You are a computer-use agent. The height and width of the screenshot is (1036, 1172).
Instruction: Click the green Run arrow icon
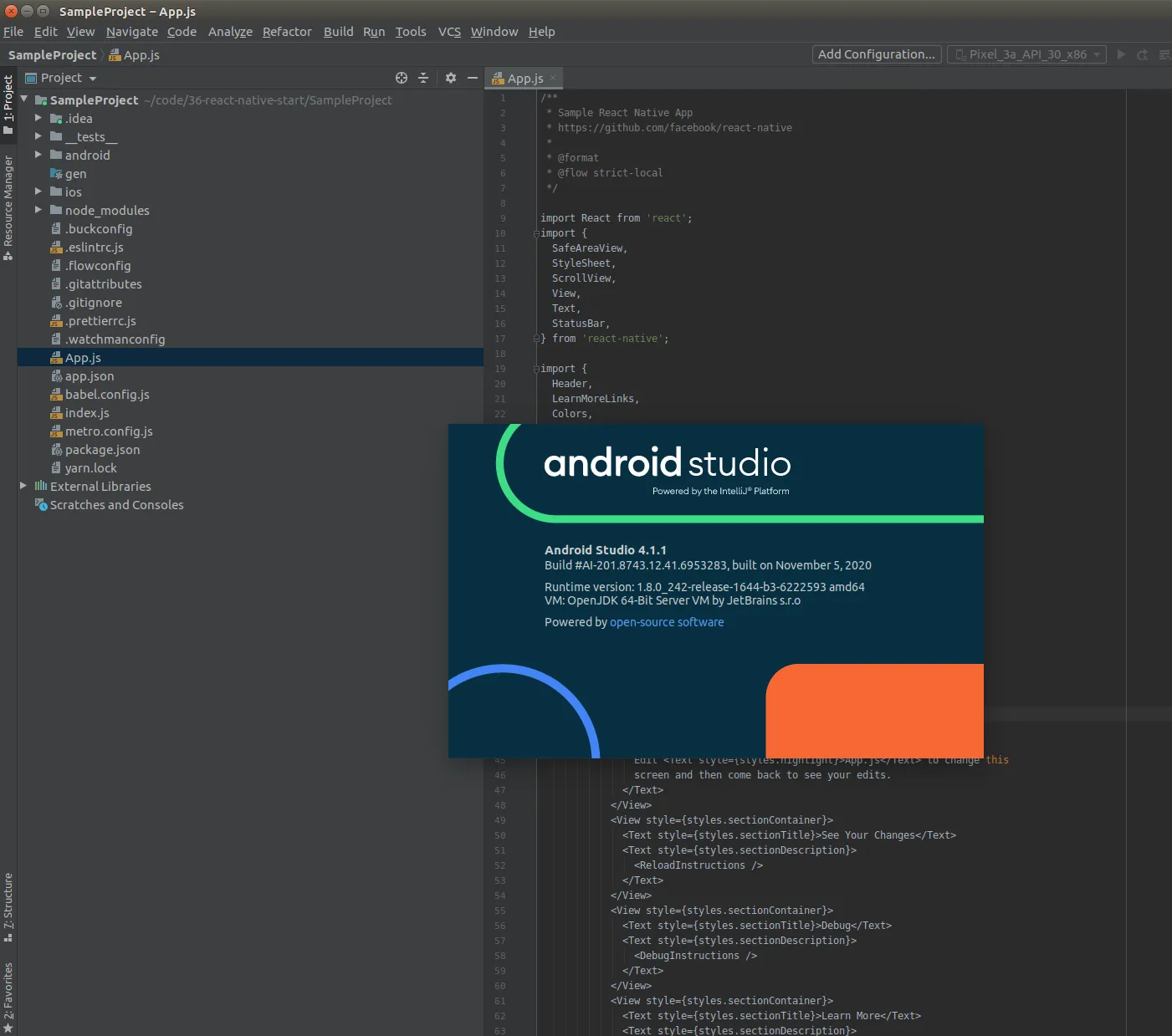click(1122, 54)
